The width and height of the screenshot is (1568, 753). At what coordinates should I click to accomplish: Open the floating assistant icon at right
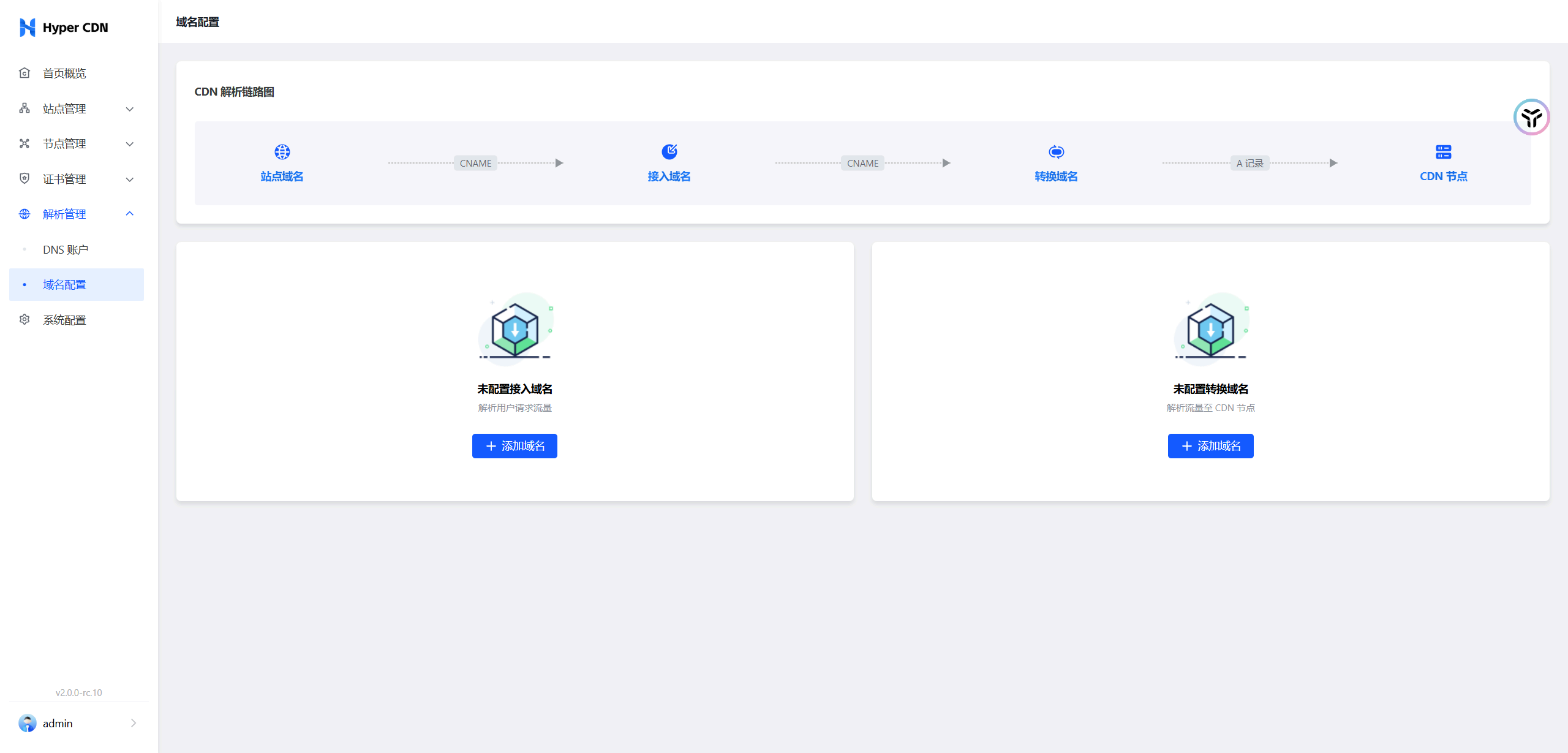click(1531, 117)
